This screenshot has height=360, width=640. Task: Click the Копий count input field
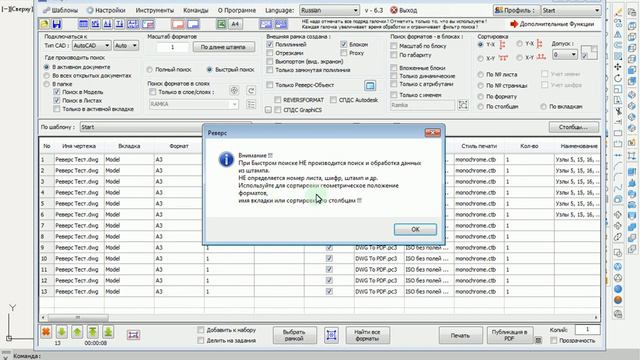(x=587, y=329)
